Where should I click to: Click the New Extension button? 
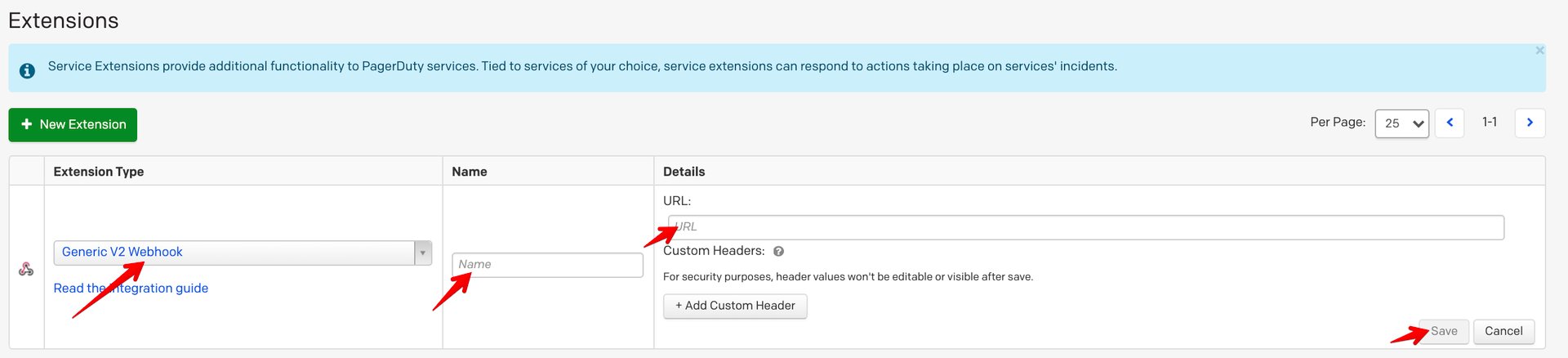(73, 125)
